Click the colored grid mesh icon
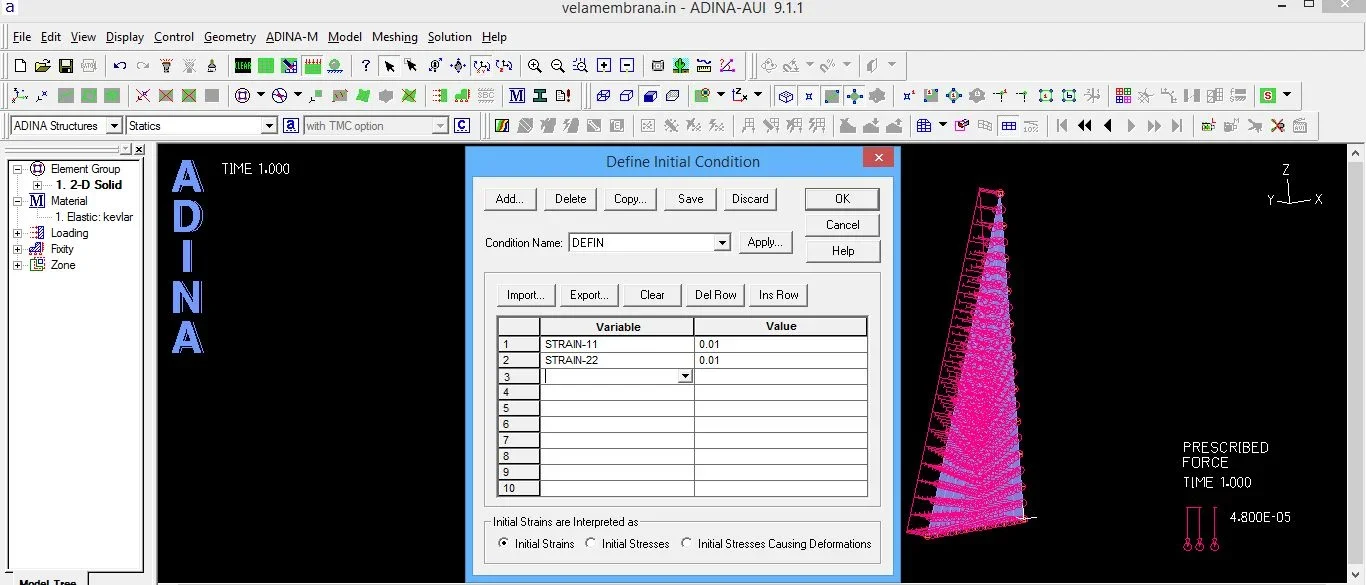This screenshot has width=1366, height=585. tap(1123, 96)
